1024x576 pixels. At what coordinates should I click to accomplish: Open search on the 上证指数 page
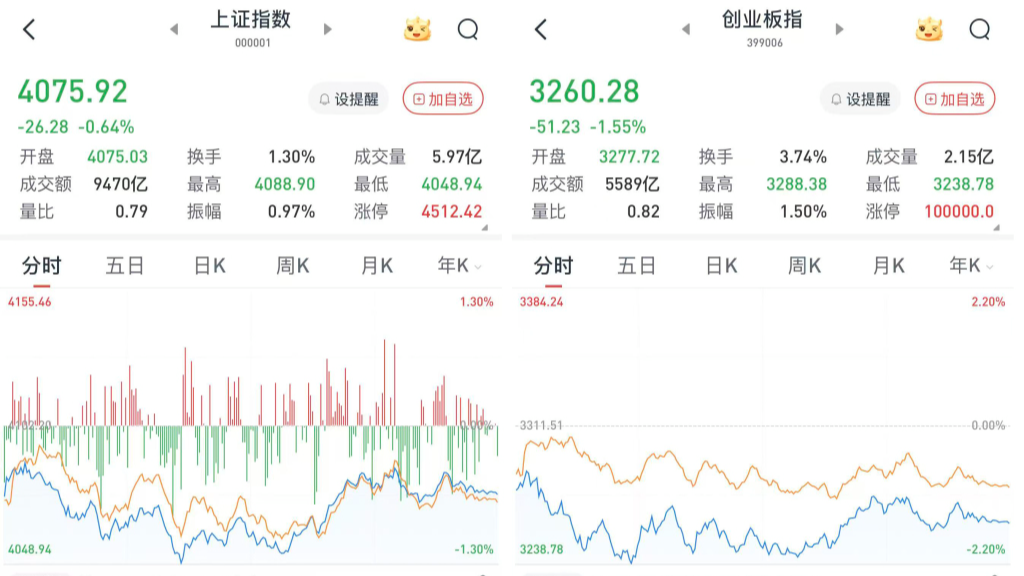(x=468, y=29)
